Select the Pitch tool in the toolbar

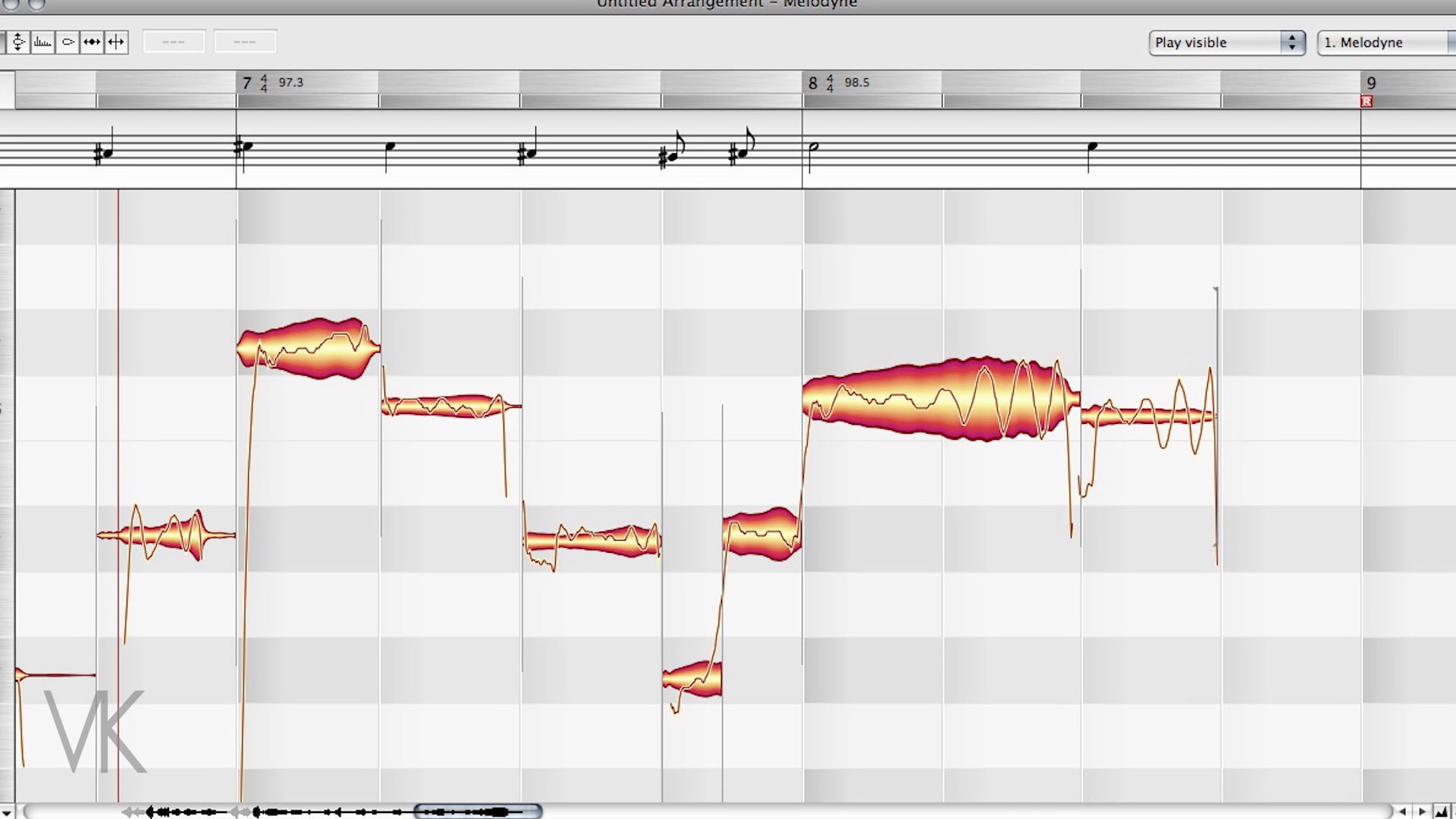coord(18,42)
